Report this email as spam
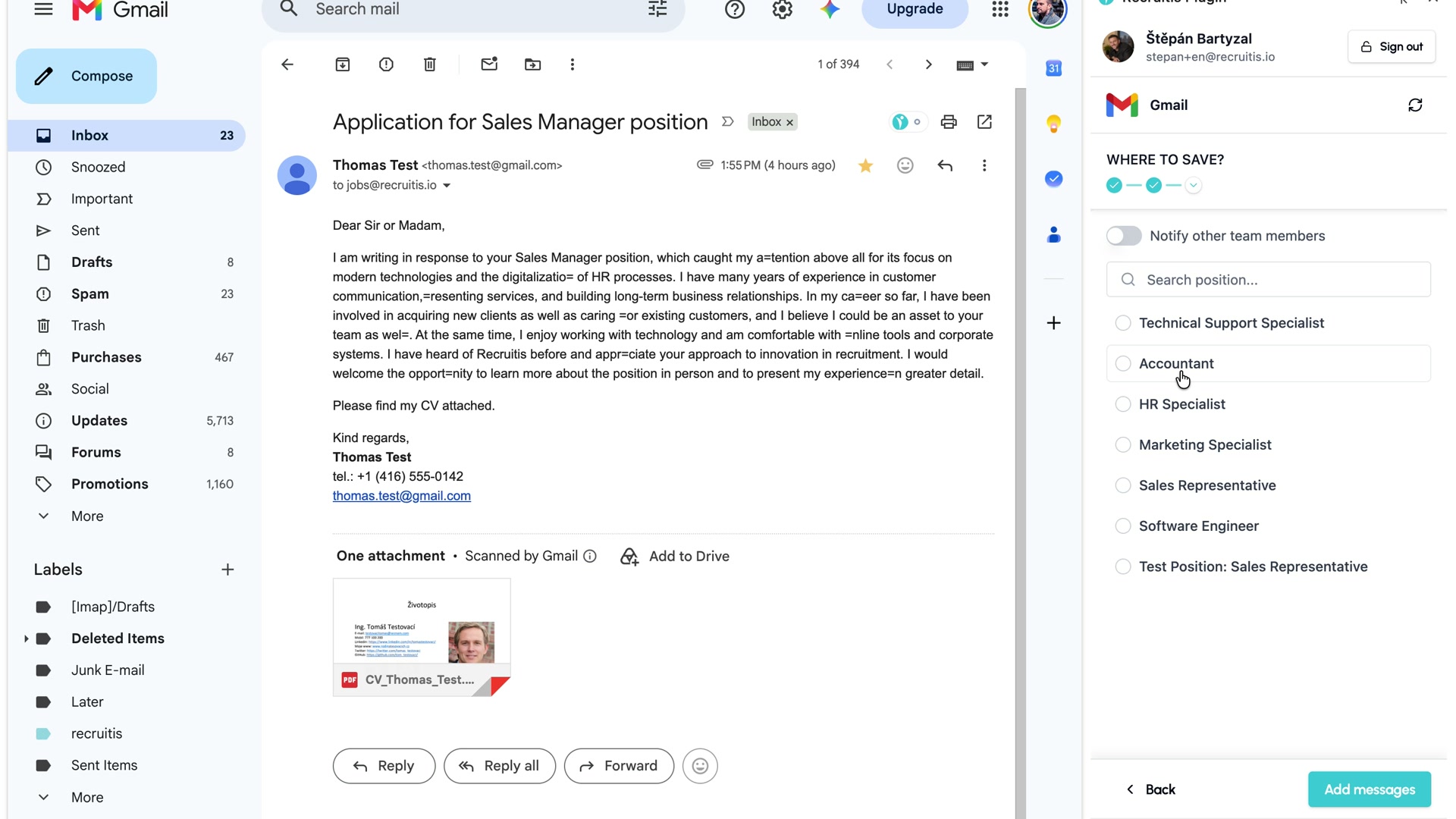Screen dimensions: 1456x819 (x=386, y=64)
